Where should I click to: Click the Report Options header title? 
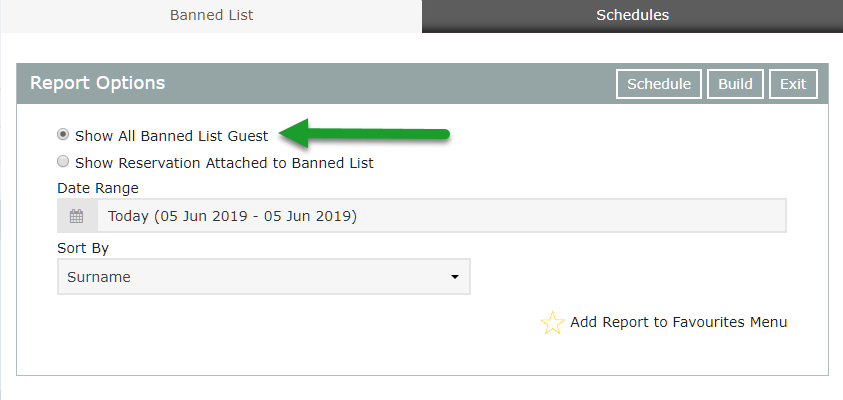click(97, 83)
